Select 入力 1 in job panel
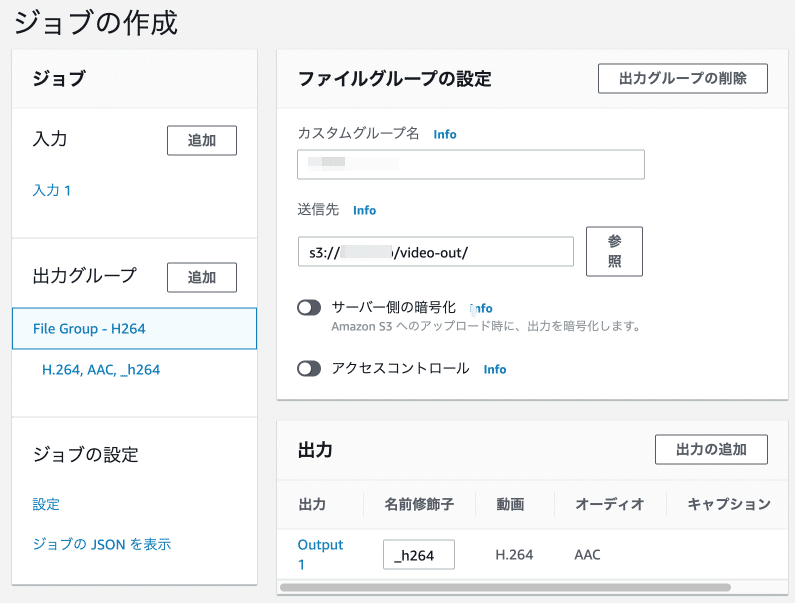Image resolution: width=795 pixels, height=603 pixels. (x=52, y=190)
